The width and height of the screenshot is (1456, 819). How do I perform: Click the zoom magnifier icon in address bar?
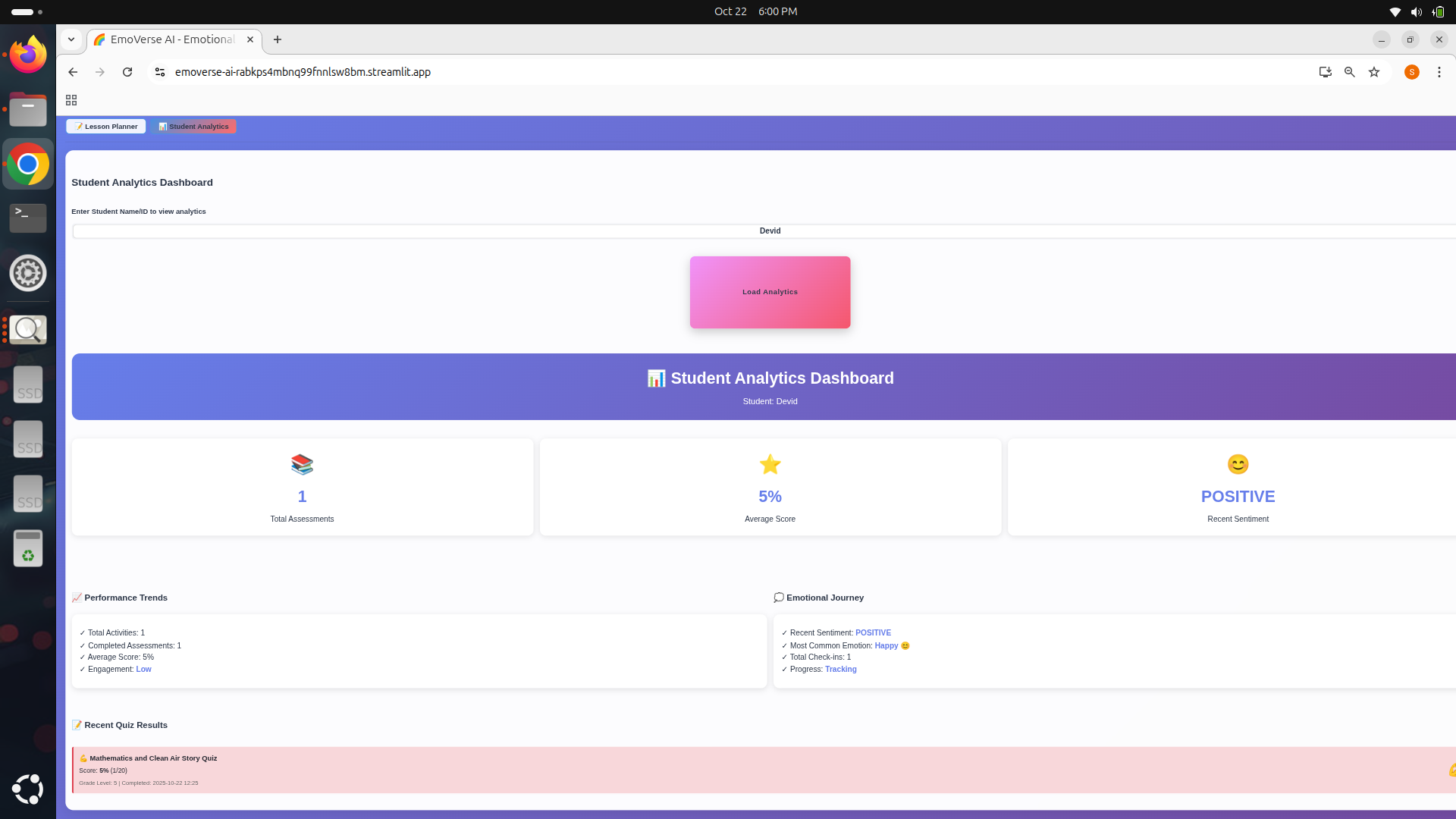pos(1350,72)
